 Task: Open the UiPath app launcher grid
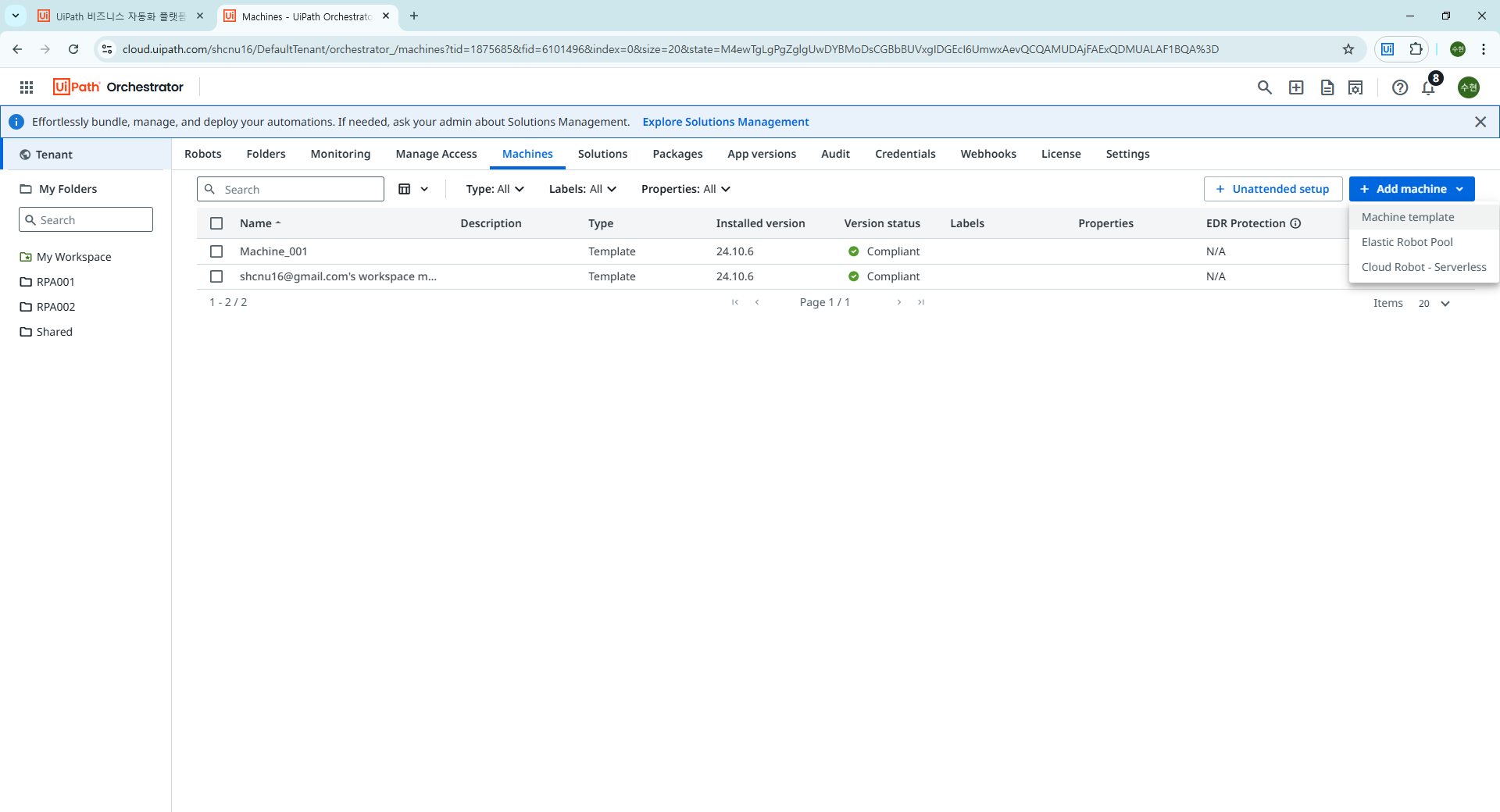[27, 87]
